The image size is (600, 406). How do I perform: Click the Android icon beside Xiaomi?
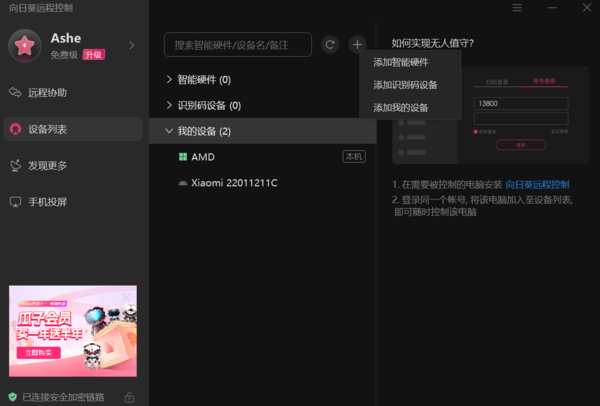[183, 183]
